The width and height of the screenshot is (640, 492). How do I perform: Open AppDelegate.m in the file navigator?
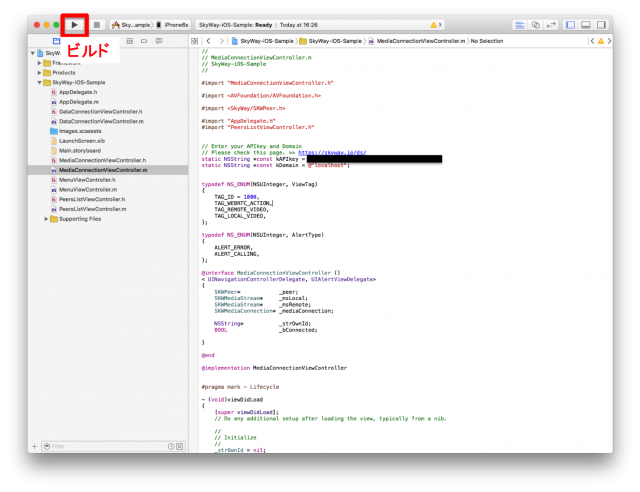click(x=78, y=102)
